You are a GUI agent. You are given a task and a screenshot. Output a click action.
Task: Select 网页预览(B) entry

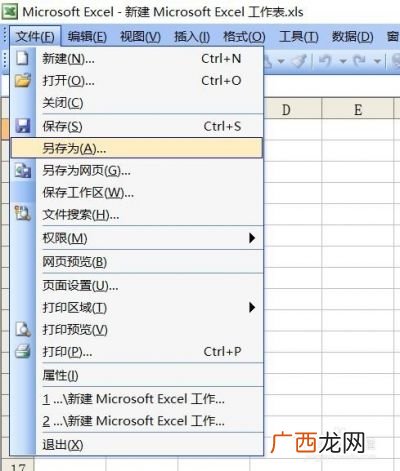point(137,262)
